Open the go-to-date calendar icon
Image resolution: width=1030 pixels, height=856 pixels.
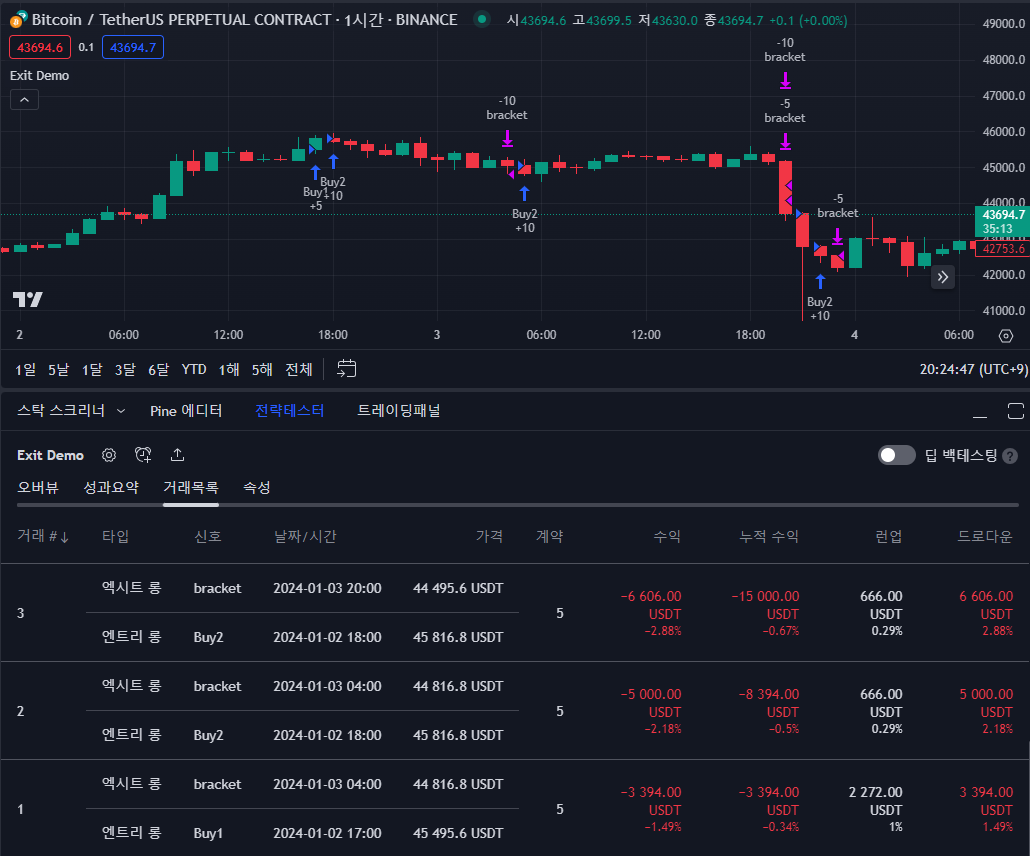pos(347,369)
